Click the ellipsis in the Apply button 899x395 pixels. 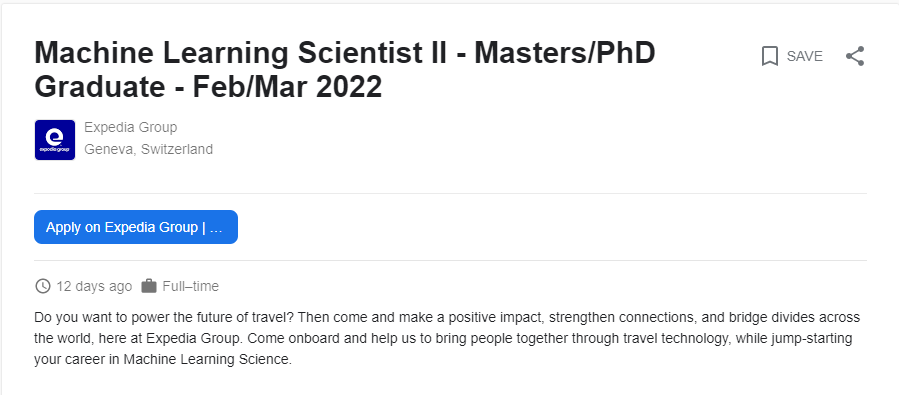pyautogui.click(x=216, y=228)
